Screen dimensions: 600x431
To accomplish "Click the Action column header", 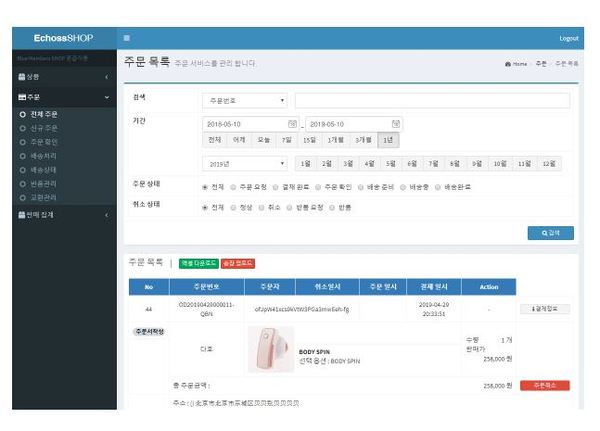I will 489,287.
